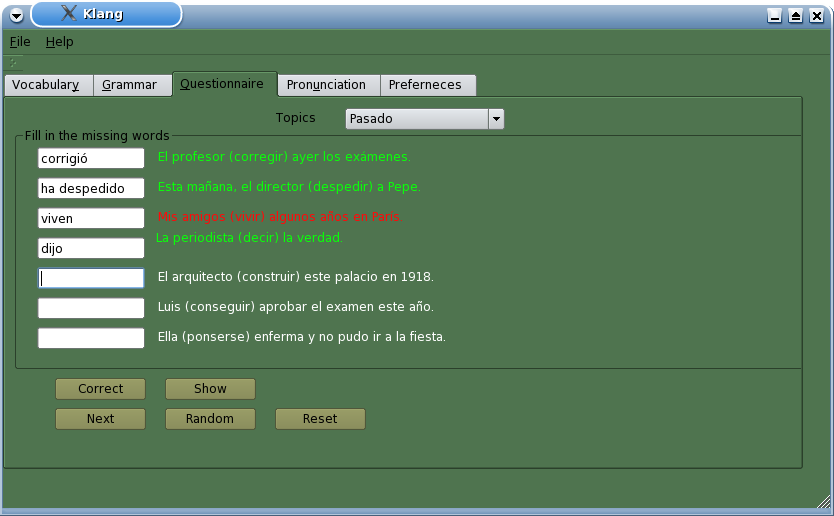Click the Topics label
834x516 pixels.
click(295, 118)
